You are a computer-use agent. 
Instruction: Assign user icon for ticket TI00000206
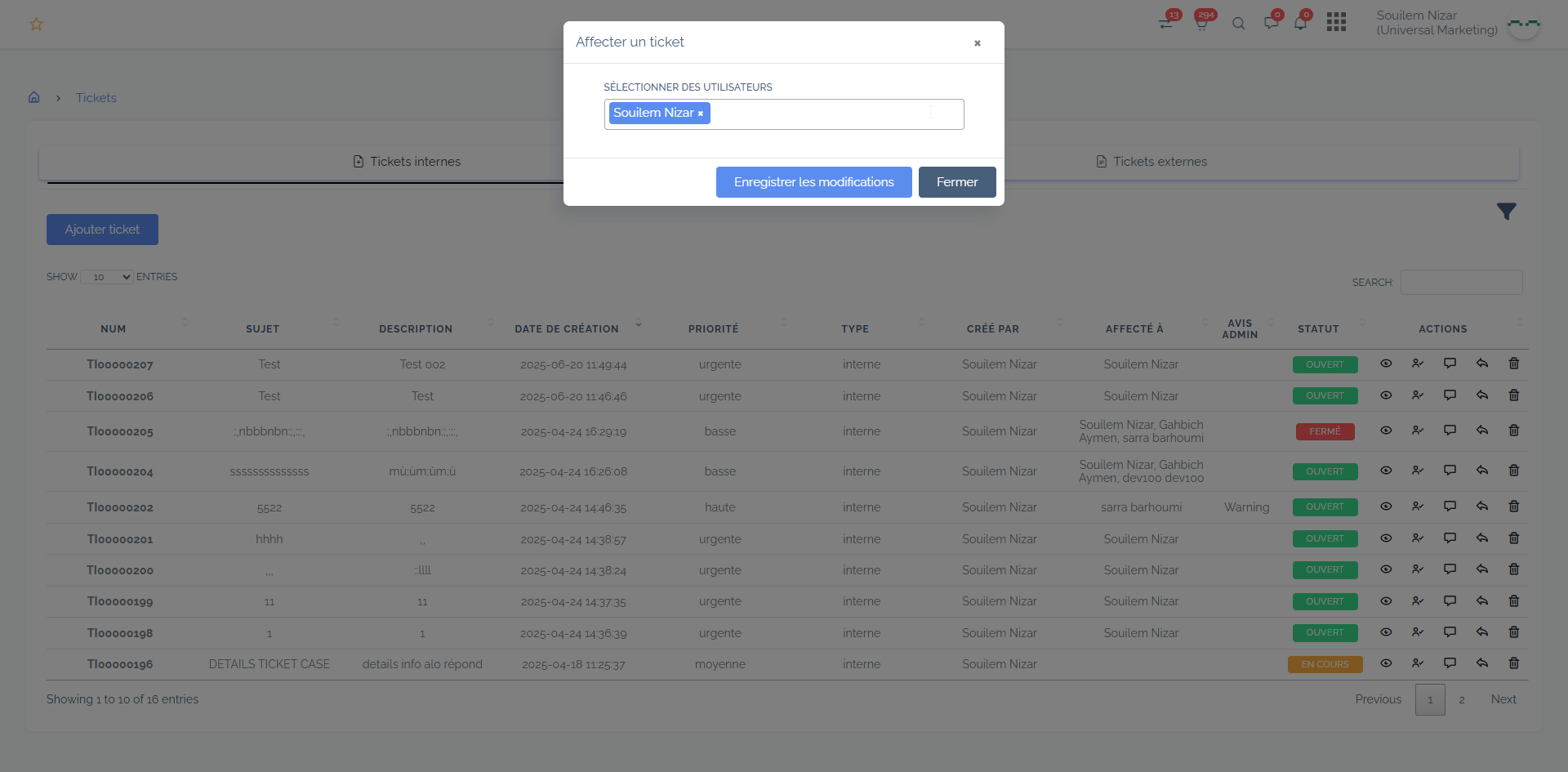pyautogui.click(x=1418, y=395)
